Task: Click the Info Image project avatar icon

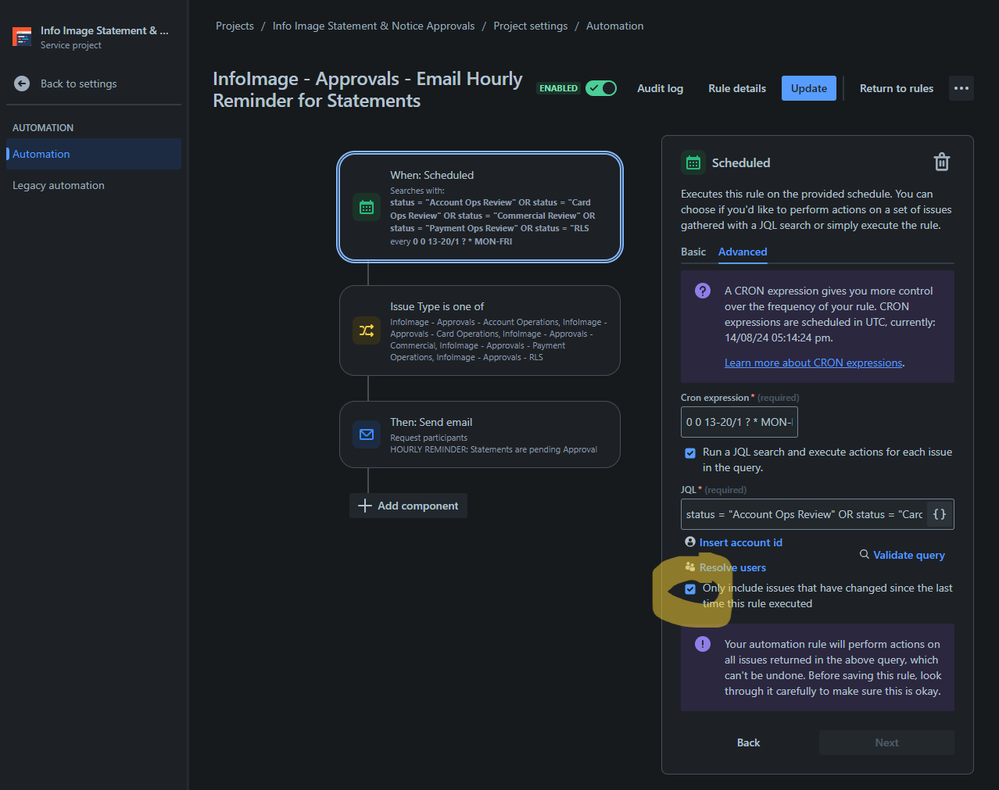Action: (22, 36)
